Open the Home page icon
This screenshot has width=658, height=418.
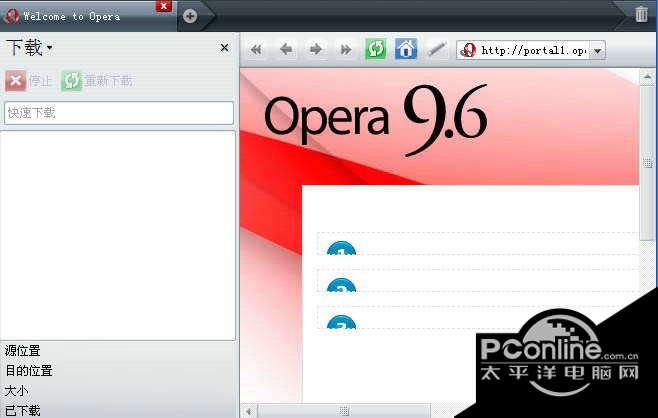(406, 49)
